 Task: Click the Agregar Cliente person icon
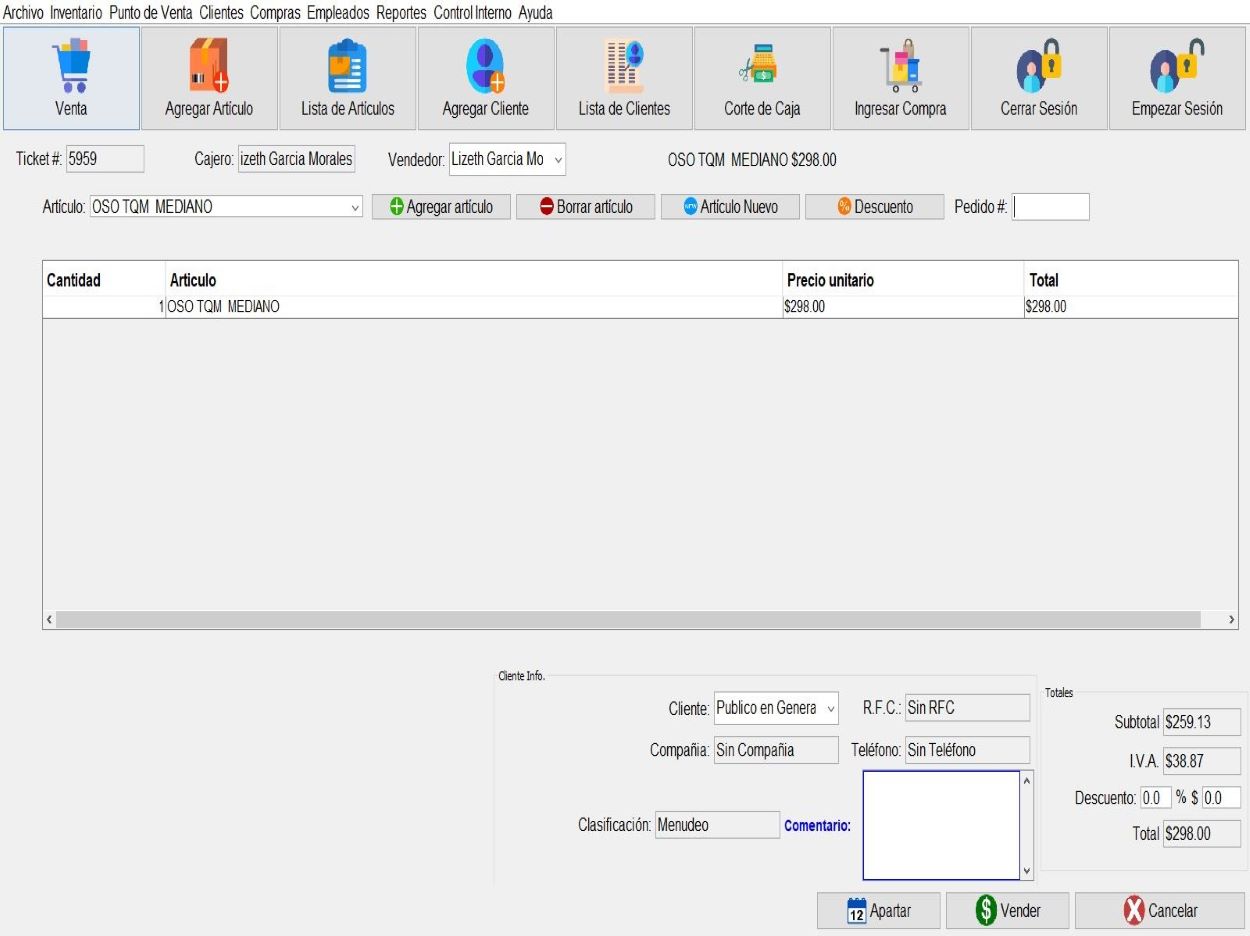[485, 66]
